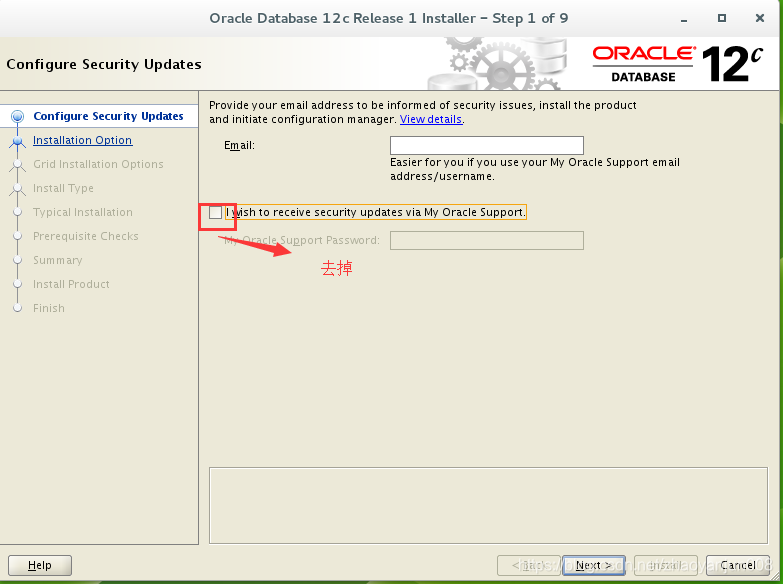Maximize the installer window
This screenshot has height=584, width=783.
[x=722, y=18]
